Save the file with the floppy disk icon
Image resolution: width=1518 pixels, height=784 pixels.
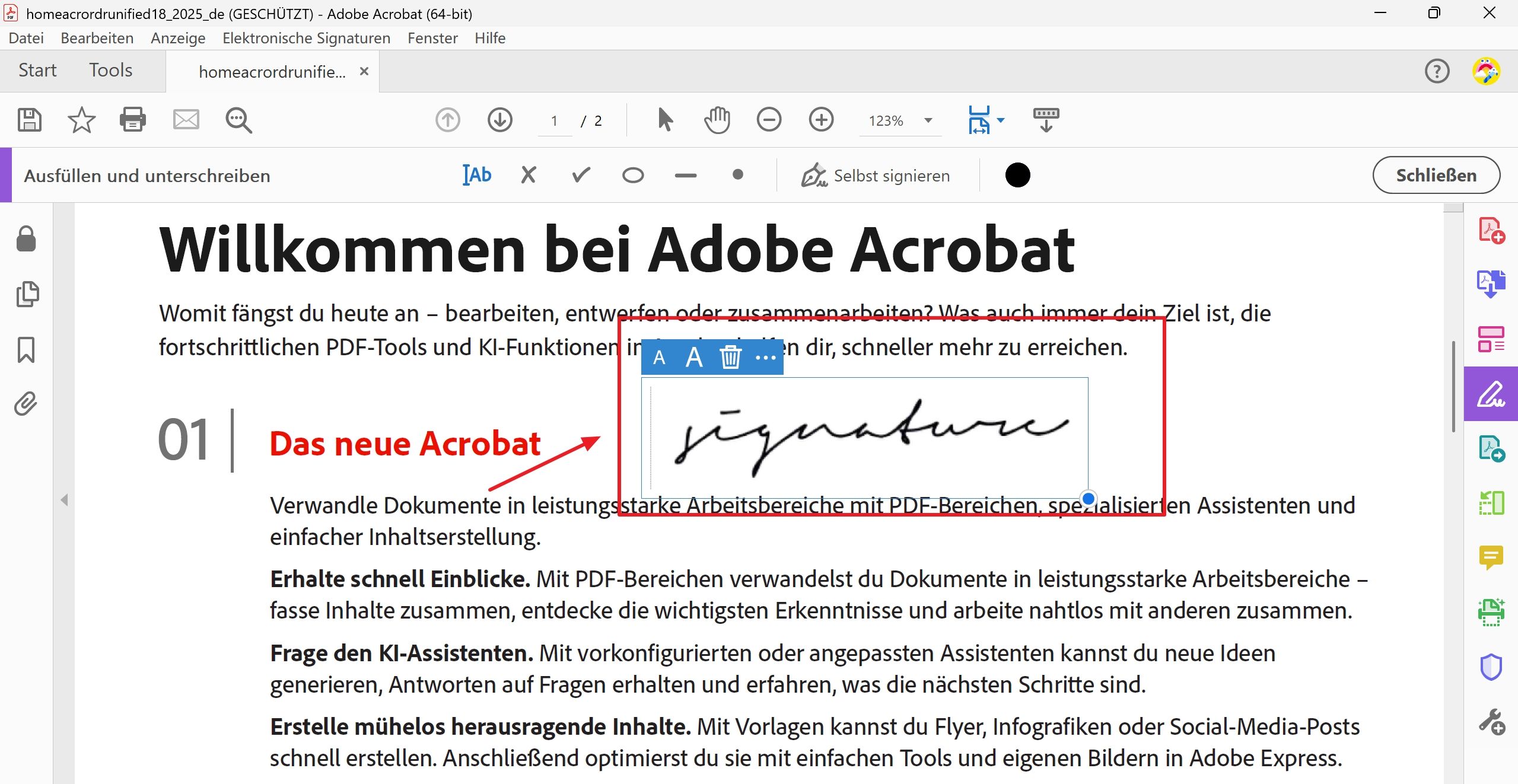(x=29, y=120)
